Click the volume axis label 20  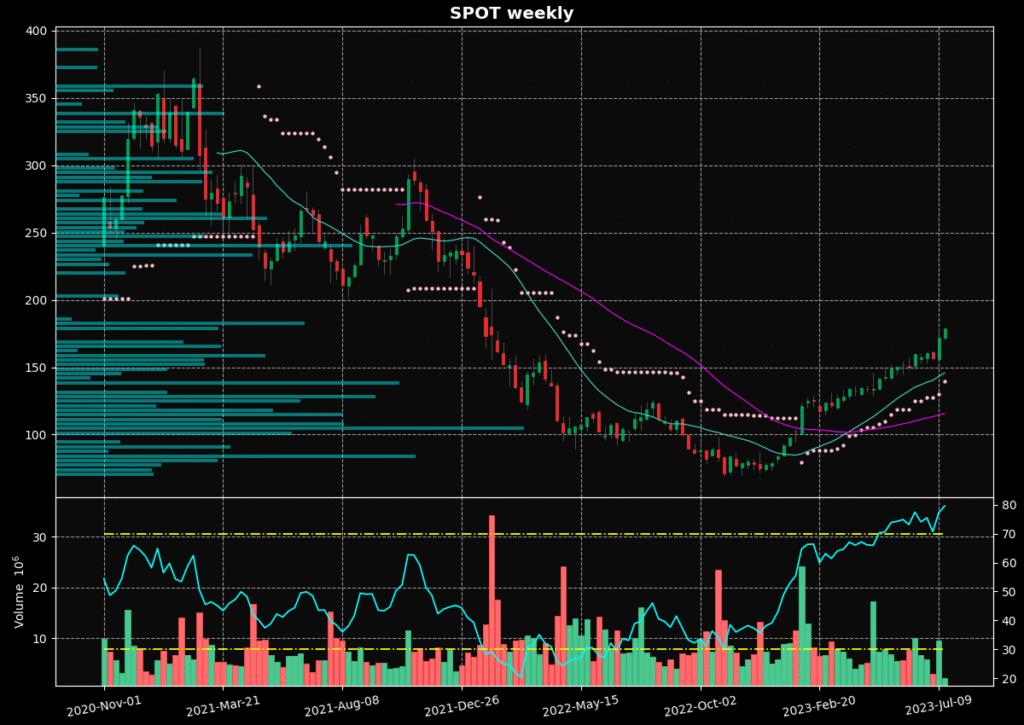tap(40, 588)
